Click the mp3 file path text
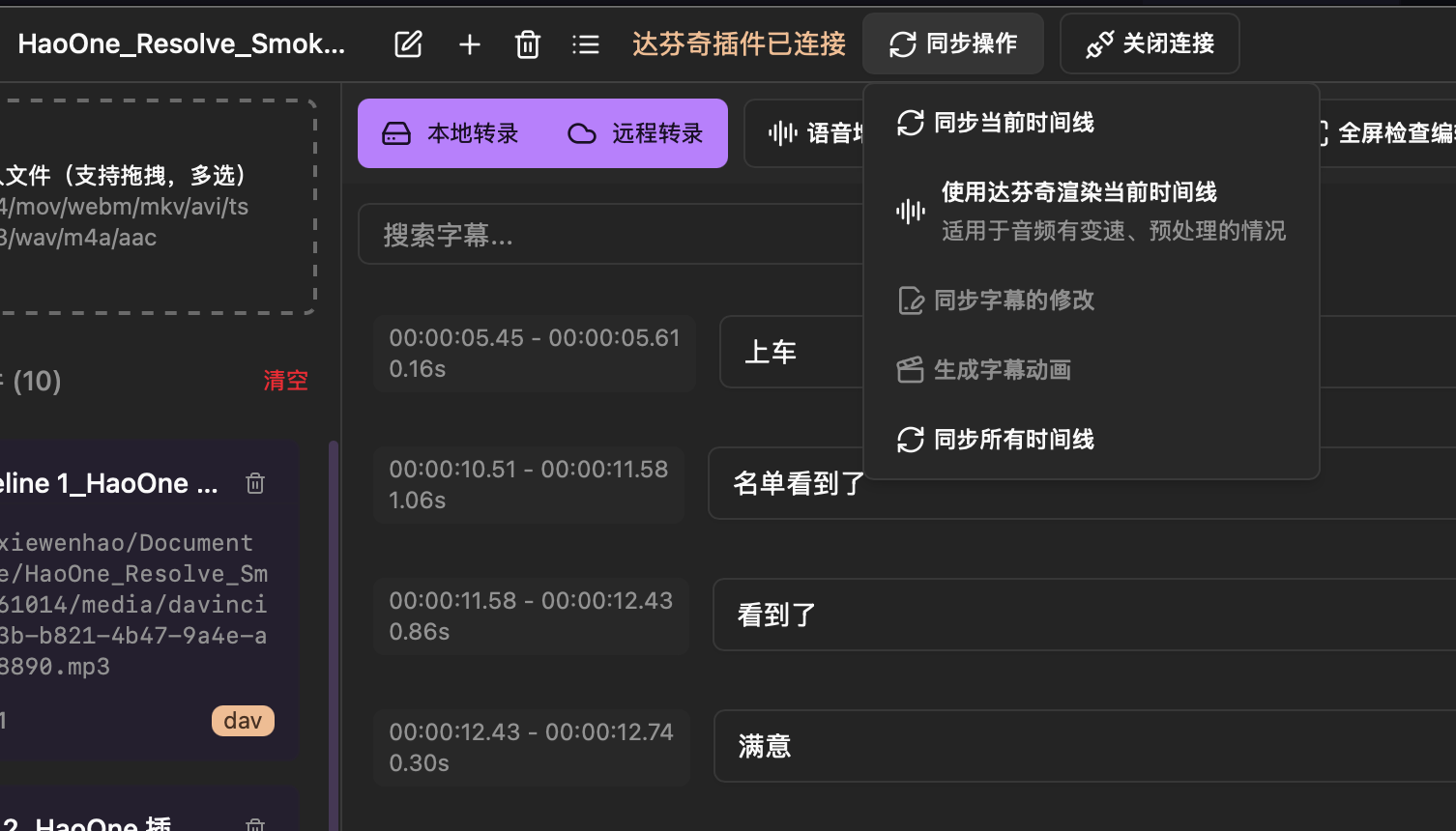The height and width of the screenshot is (831, 1456). [x=133, y=605]
